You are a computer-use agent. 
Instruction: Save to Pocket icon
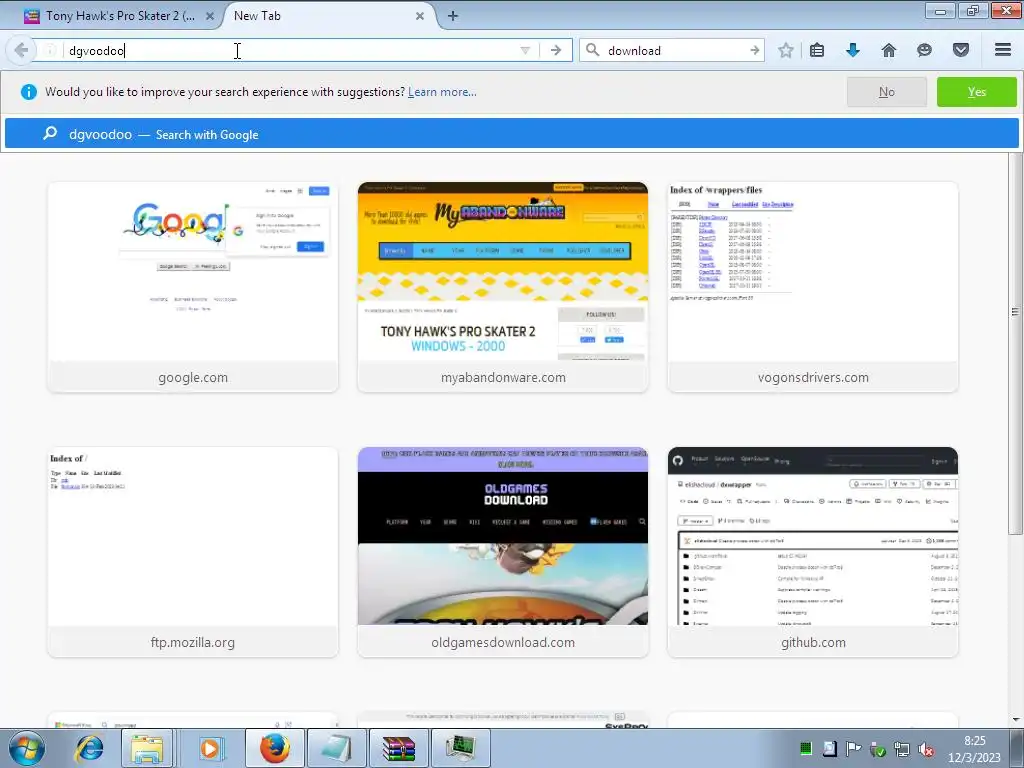(961, 50)
